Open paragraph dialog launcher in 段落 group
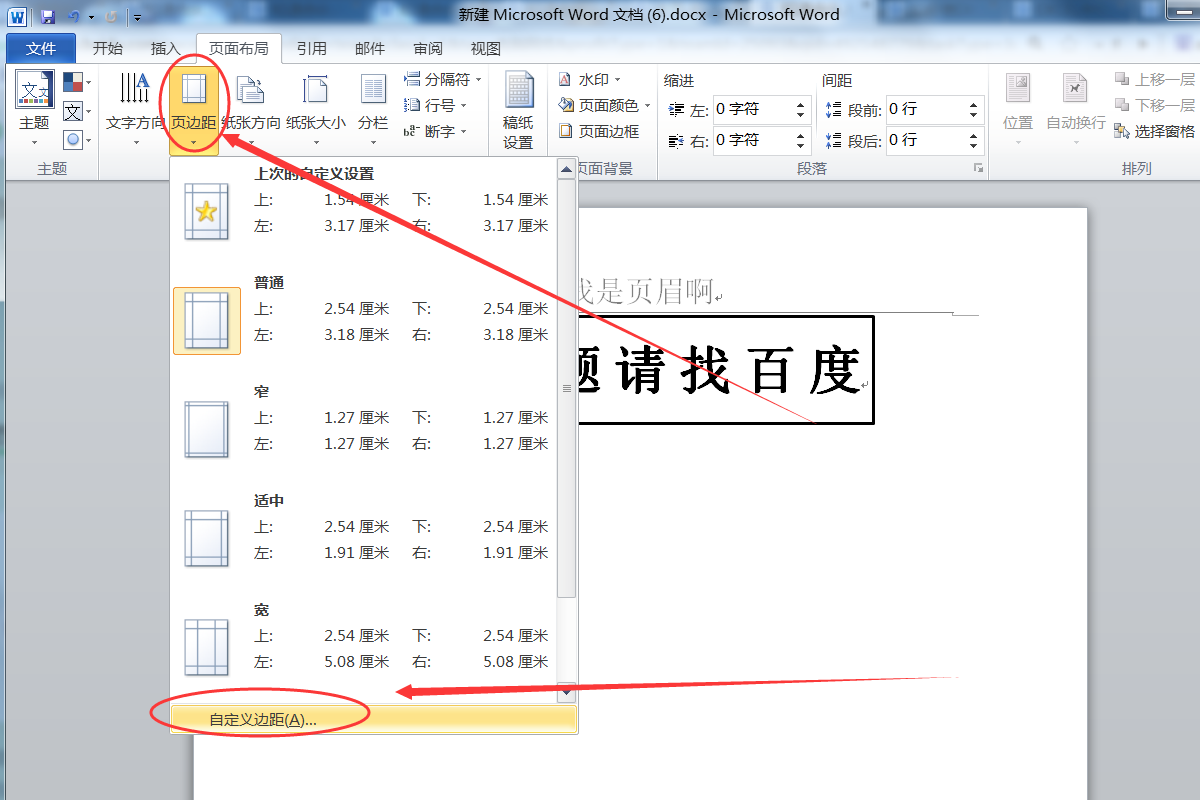Screen dimensions: 1200x800 click(978, 169)
